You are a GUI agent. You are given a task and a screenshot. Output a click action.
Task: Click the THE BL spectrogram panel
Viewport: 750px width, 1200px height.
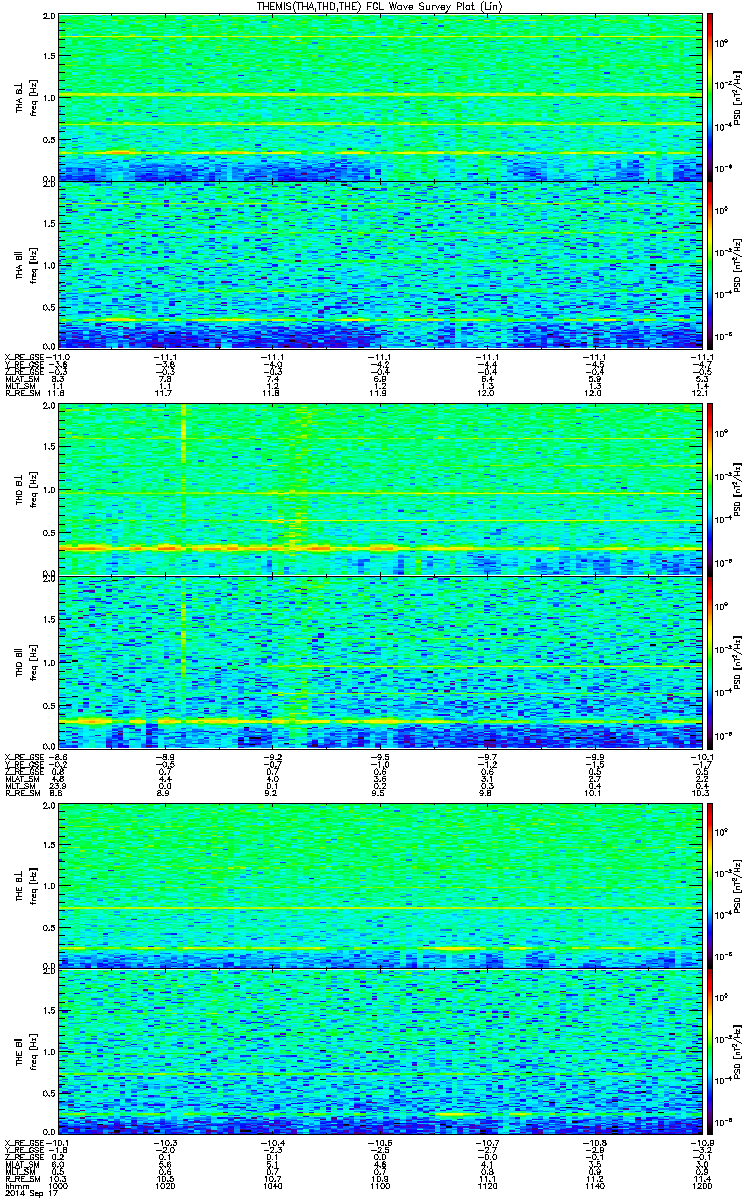[379, 885]
